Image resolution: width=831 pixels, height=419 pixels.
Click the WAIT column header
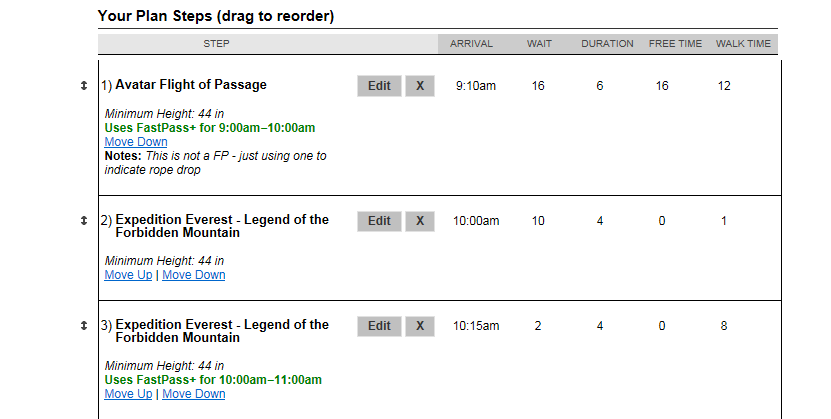click(539, 44)
